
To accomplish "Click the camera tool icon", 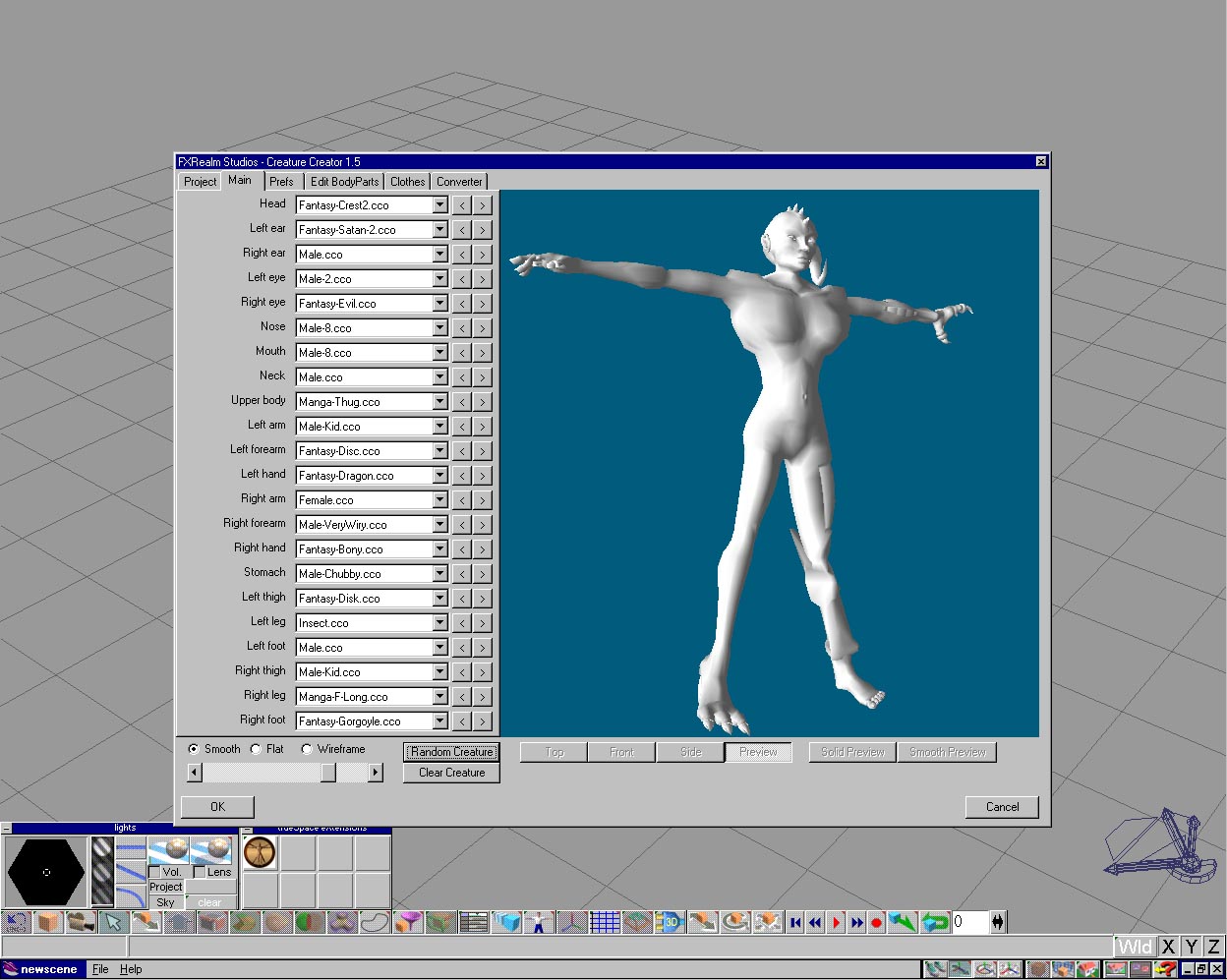I will [x=81, y=922].
